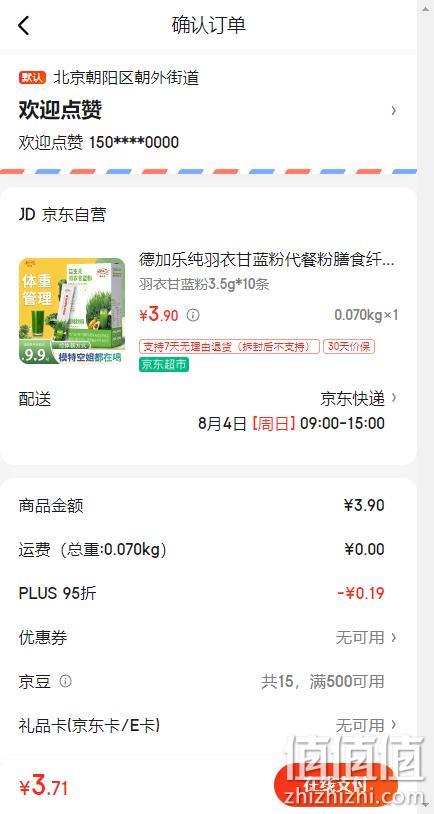Image resolution: width=434 pixels, height=814 pixels.
Task: Open the 德加乐纯羽衣甘蓝粉 product title
Action: (x=267, y=259)
